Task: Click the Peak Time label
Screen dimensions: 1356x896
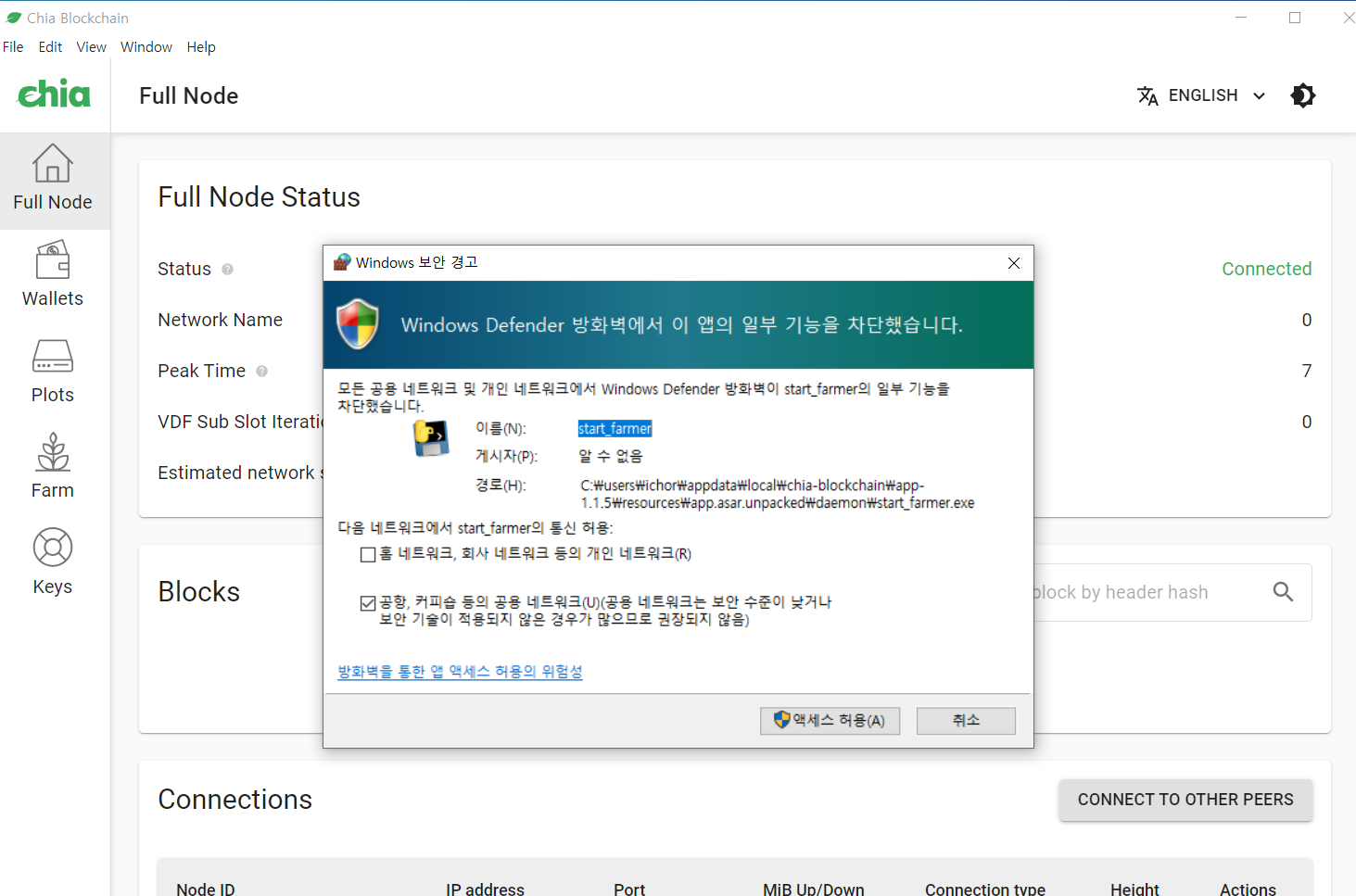Action: tap(201, 371)
